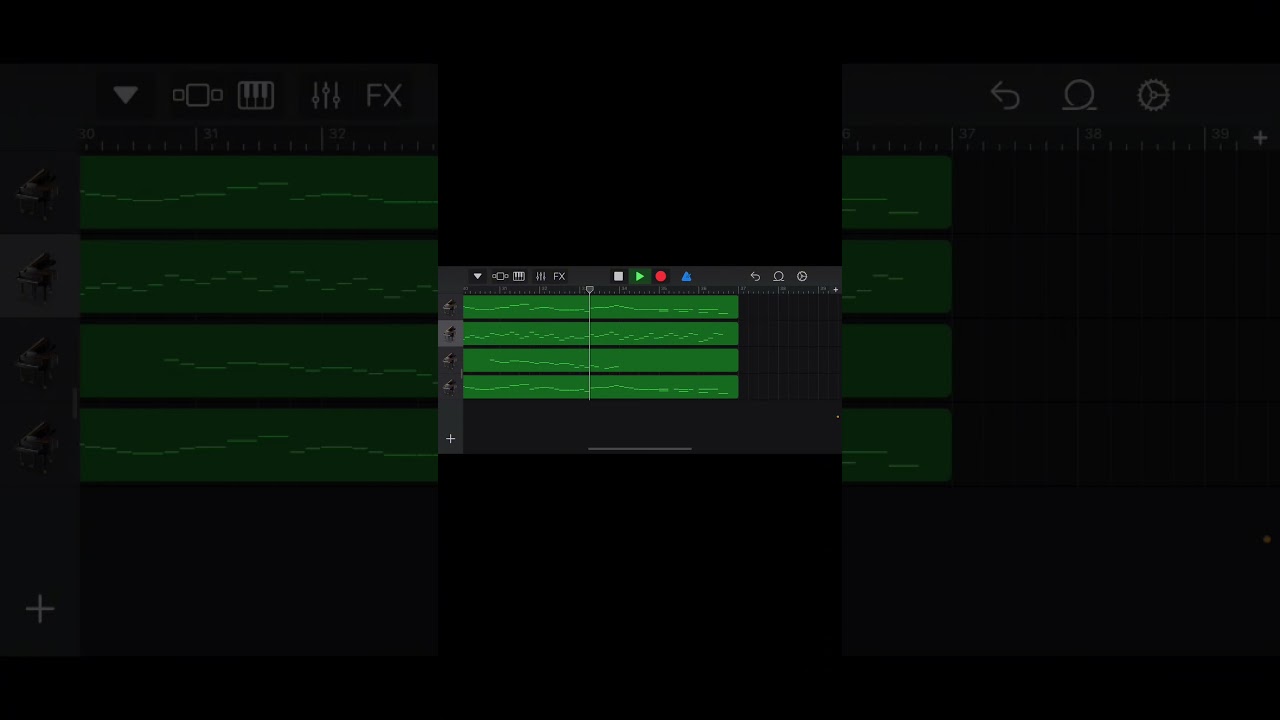Grab the playhead handle on the ruler
Screen dimensions: 1280x720
[x=590, y=290]
